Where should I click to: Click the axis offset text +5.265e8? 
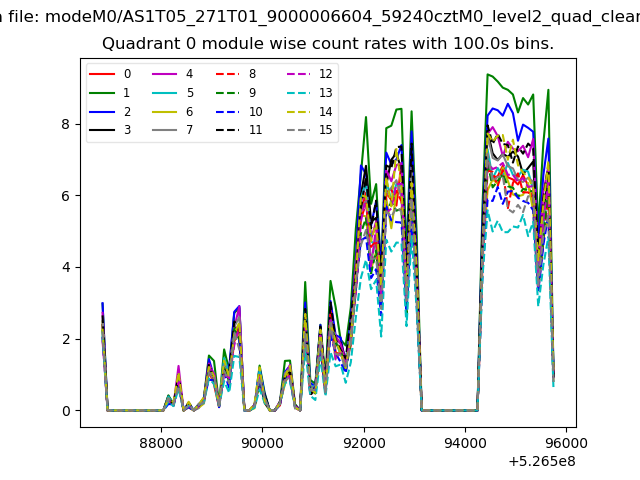(542, 462)
